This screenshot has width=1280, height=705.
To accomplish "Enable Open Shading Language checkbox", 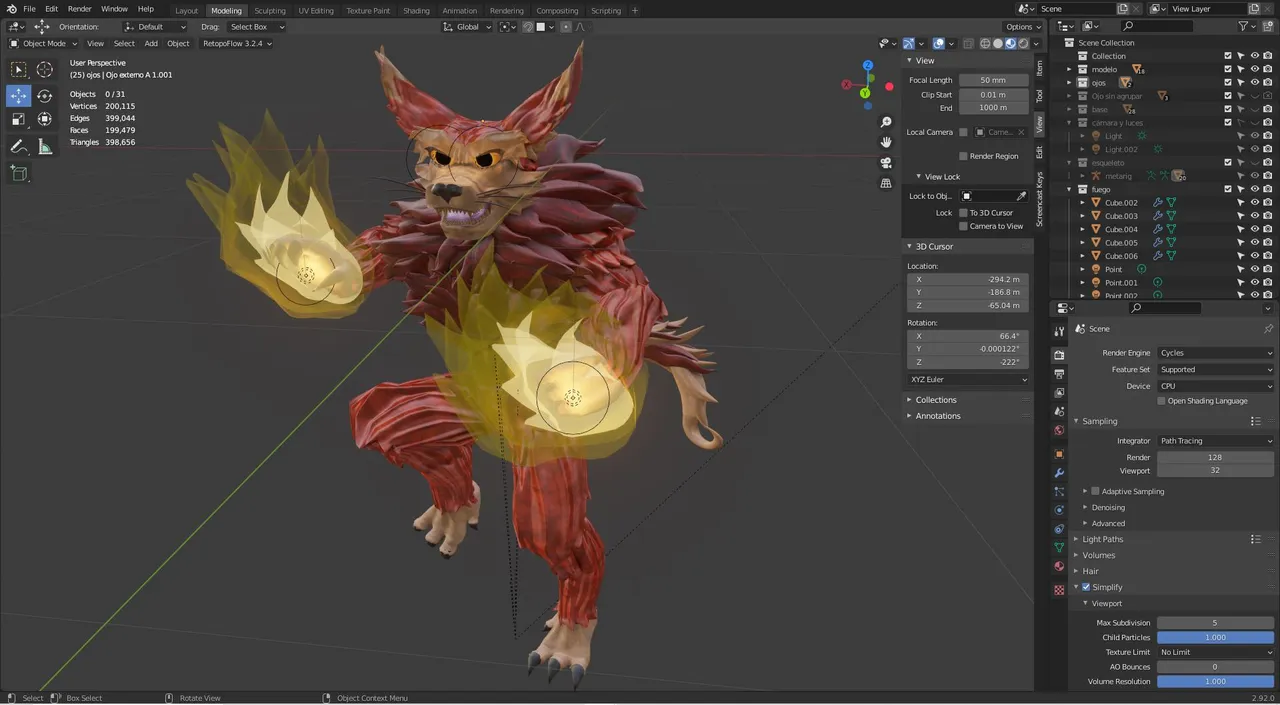I will tap(1161, 401).
